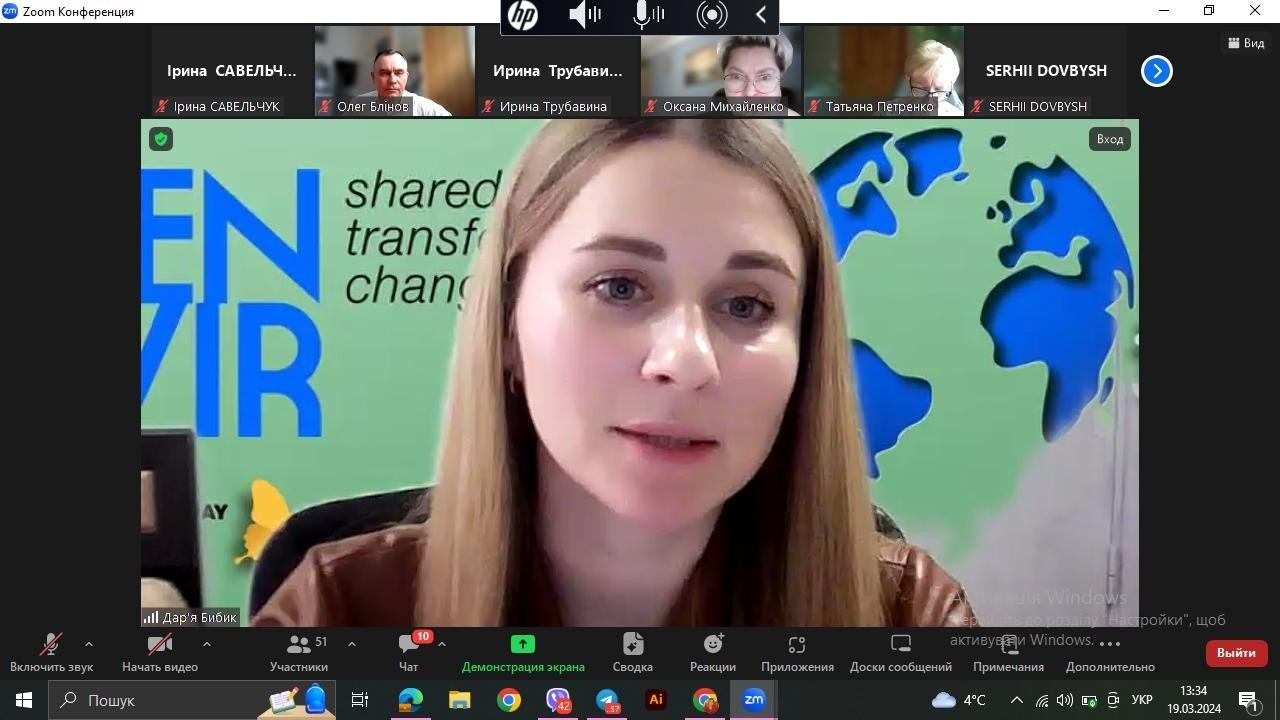The height and width of the screenshot is (720, 1280).
Task: Open Telegram from the taskbar
Action: tap(607, 700)
